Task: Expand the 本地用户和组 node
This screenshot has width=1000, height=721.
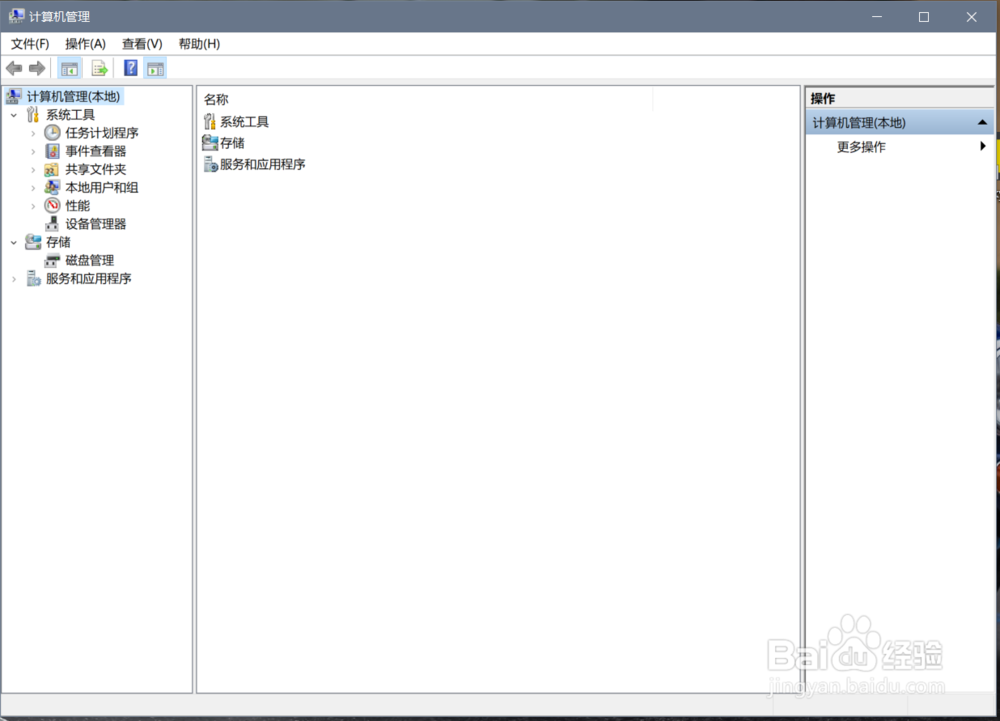Action: click(x=33, y=188)
